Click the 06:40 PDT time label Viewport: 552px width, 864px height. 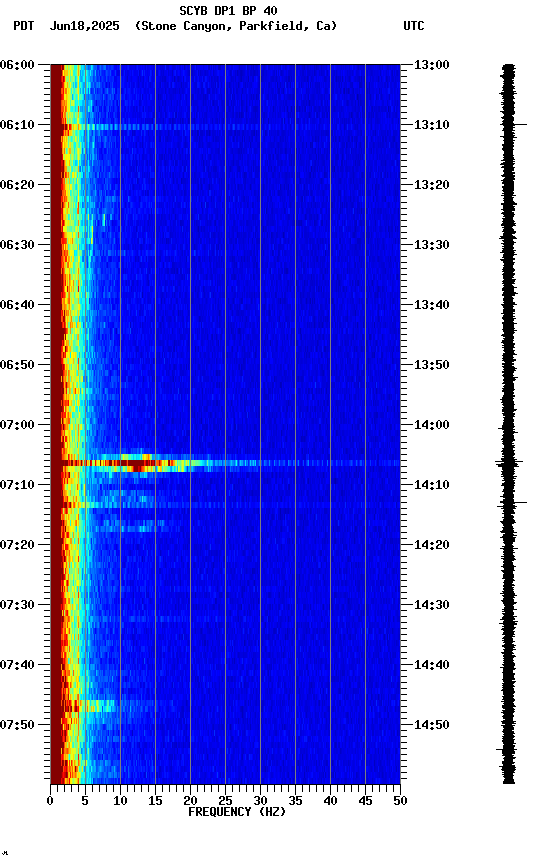pyautogui.click(x=17, y=305)
